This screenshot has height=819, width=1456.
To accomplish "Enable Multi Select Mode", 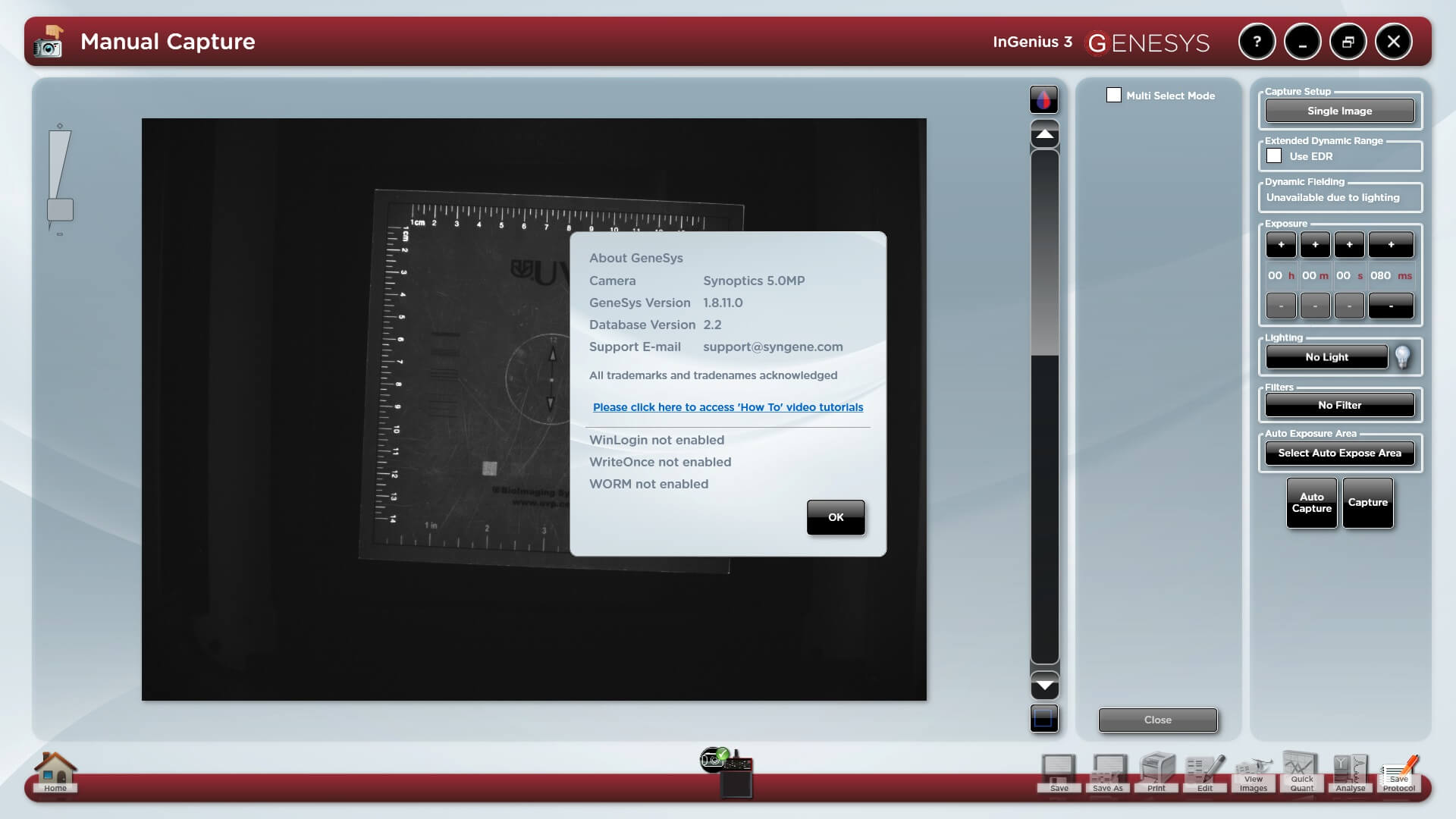I will tap(1113, 95).
